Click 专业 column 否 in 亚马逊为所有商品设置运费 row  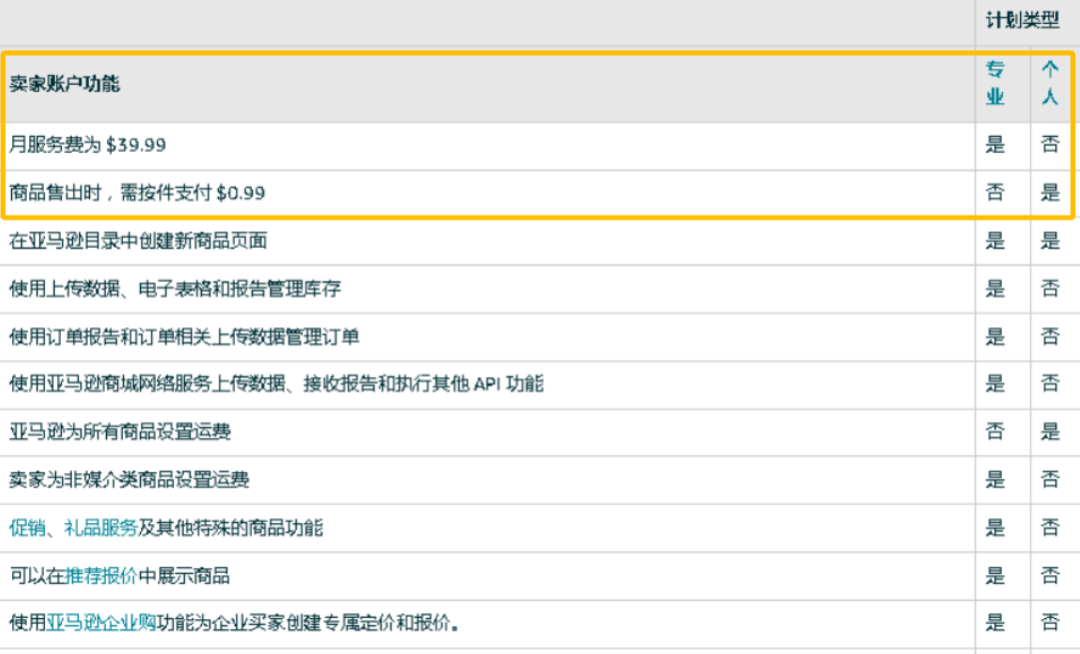tap(995, 432)
